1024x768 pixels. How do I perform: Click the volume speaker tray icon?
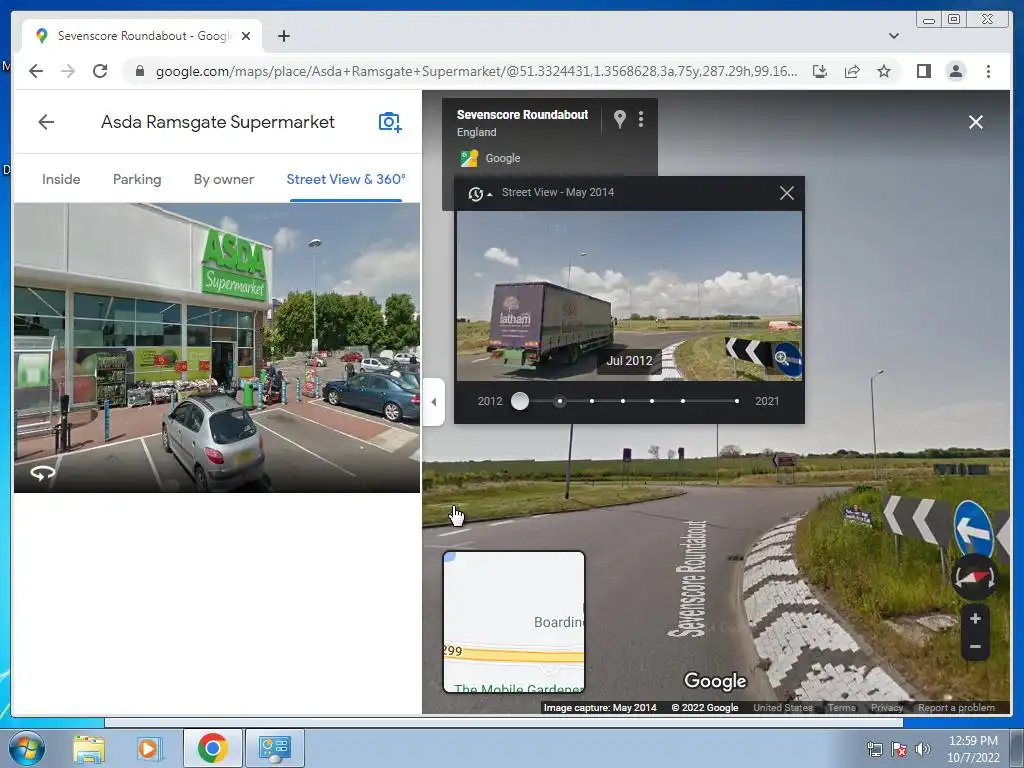922,749
